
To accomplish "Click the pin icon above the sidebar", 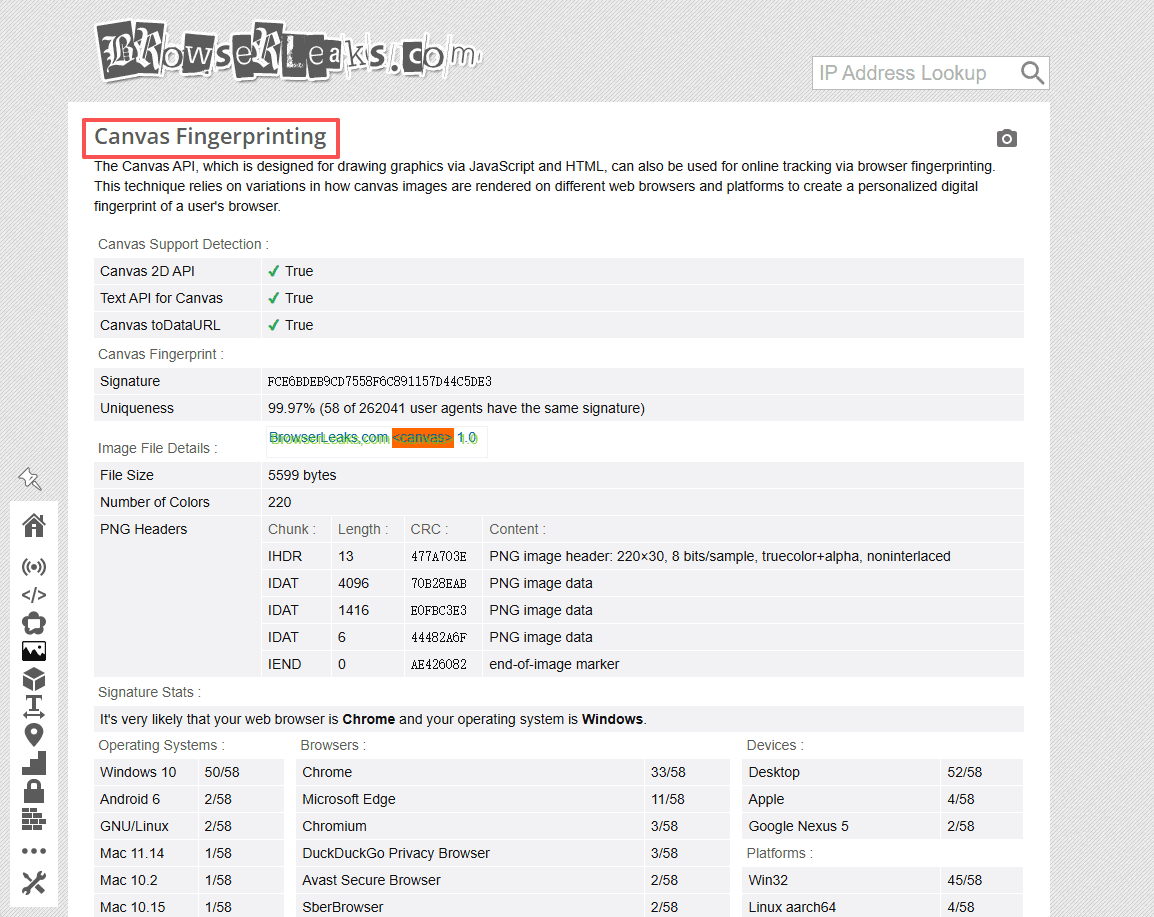I will pos(31,479).
